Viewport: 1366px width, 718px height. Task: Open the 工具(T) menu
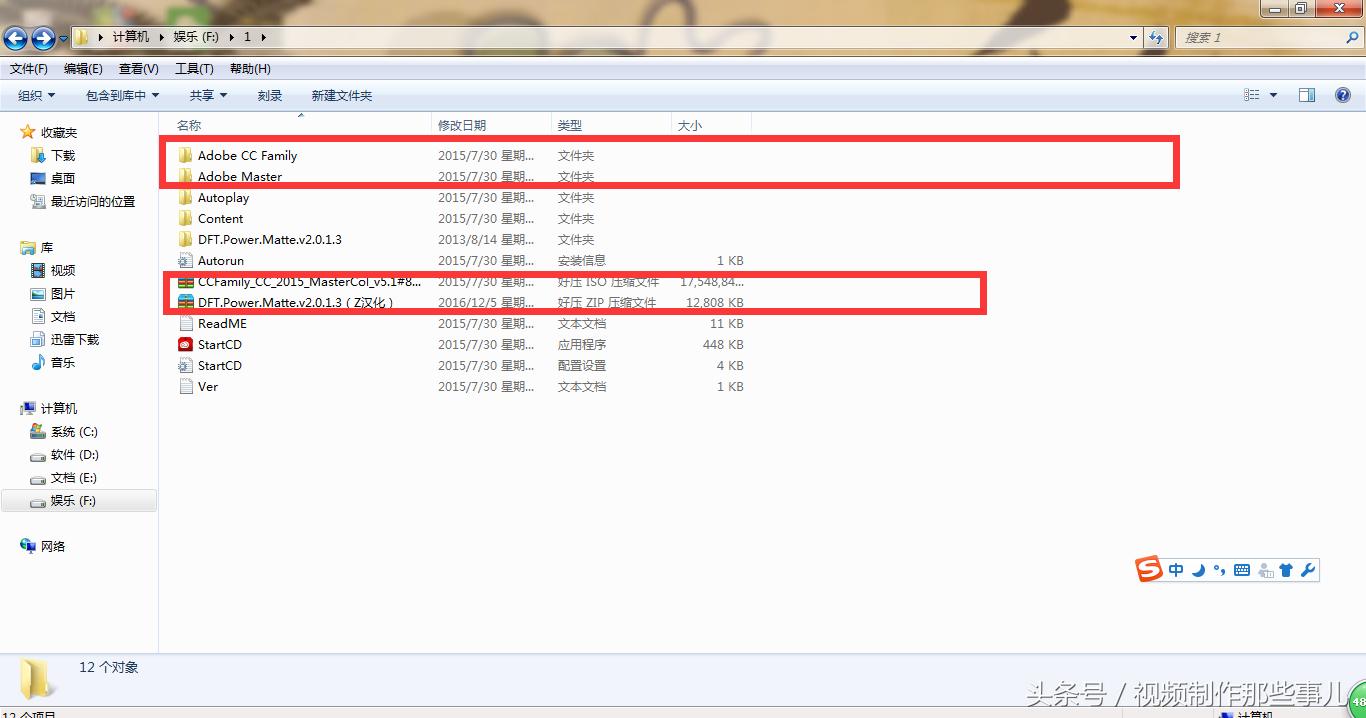click(194, 68)
